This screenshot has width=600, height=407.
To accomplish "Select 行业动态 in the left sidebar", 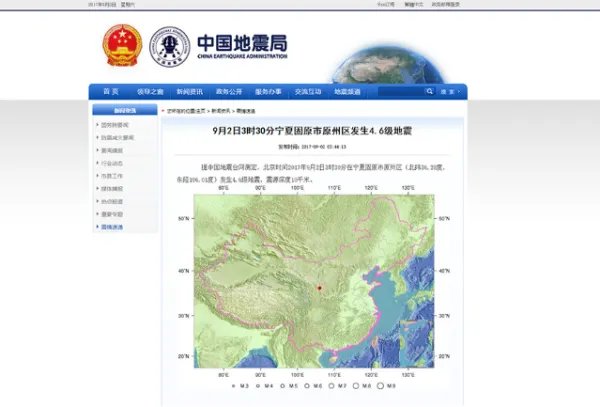I will 112,163.
